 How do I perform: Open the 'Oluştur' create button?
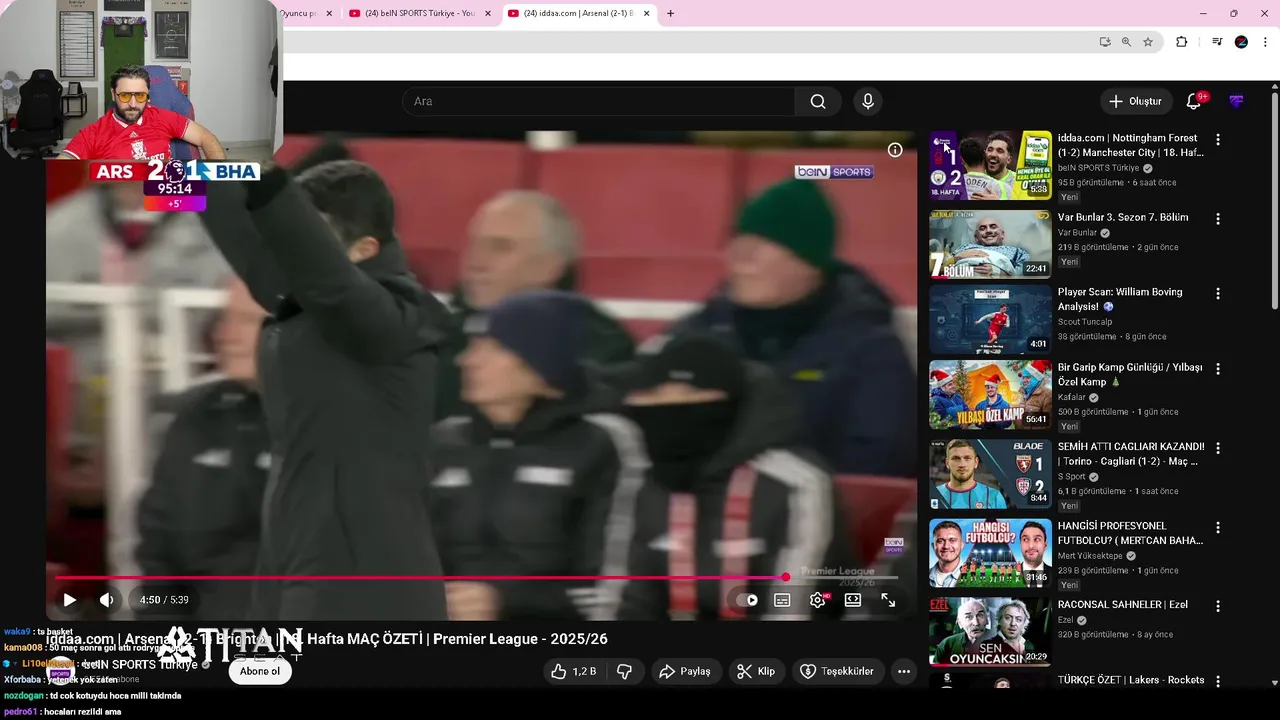coord(1135,101)
